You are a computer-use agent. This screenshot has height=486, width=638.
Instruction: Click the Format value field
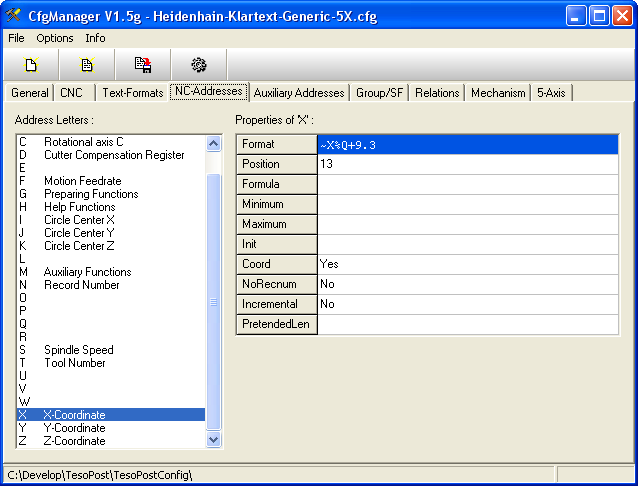[x=467, y=145]
